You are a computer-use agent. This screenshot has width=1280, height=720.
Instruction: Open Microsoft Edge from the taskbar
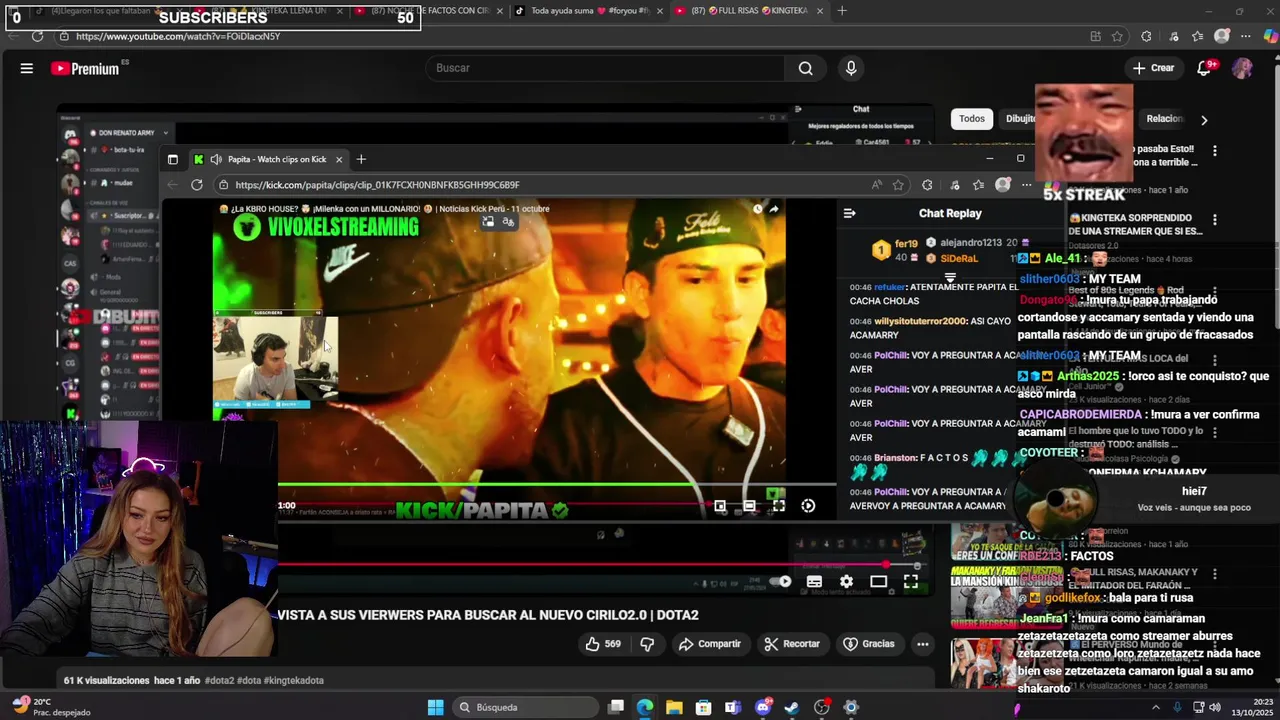[x=645, y=707]
